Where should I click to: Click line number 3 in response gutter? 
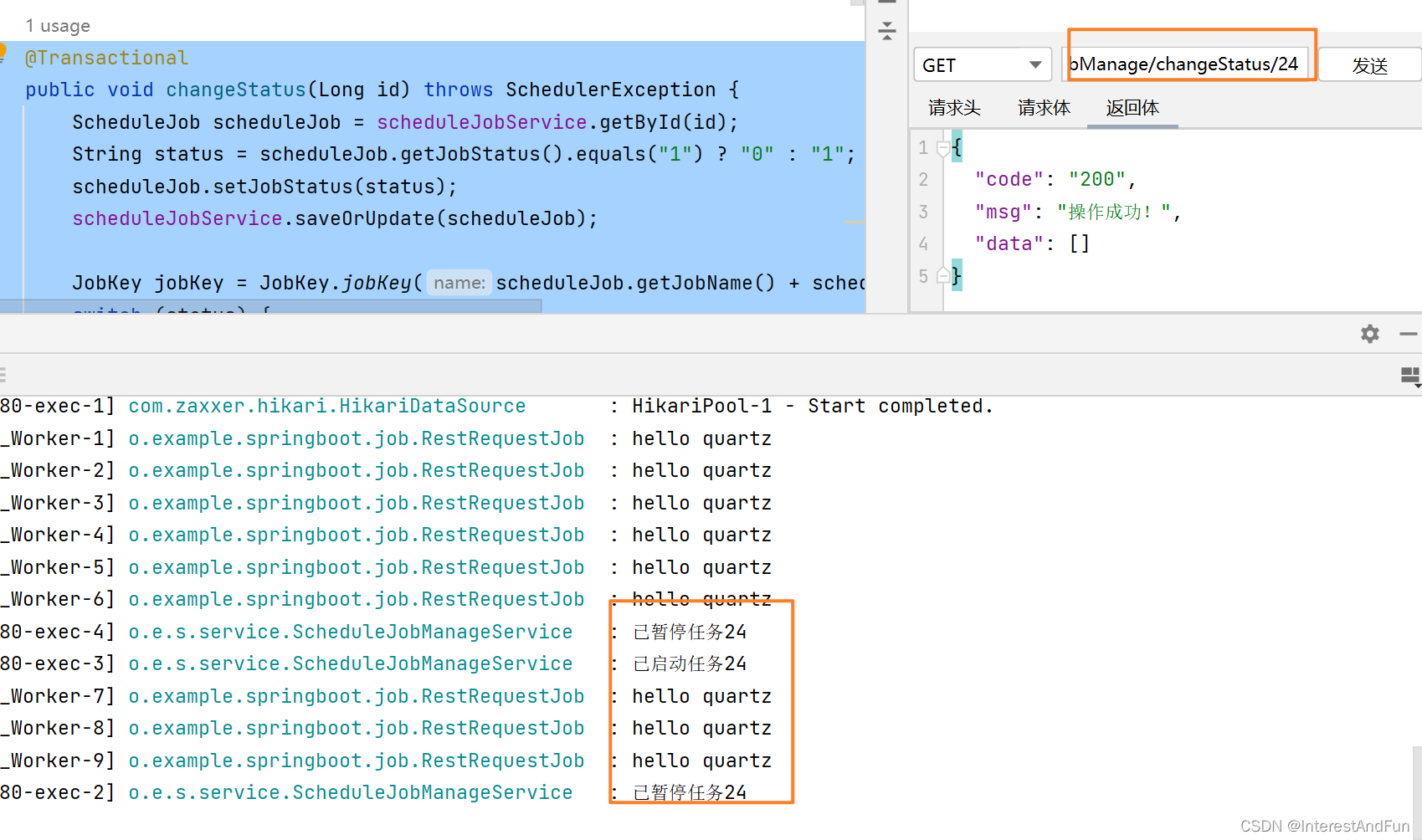(923, 212)
